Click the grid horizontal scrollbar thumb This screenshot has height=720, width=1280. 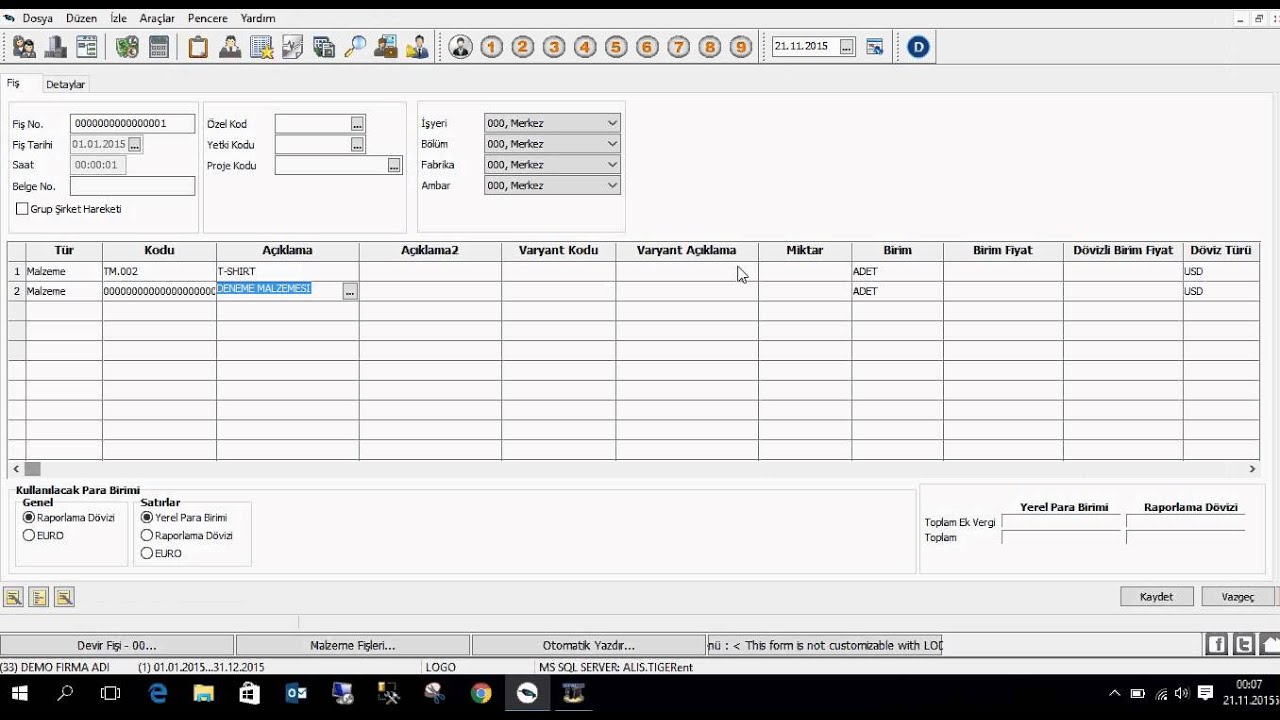[x=33, y=468]
